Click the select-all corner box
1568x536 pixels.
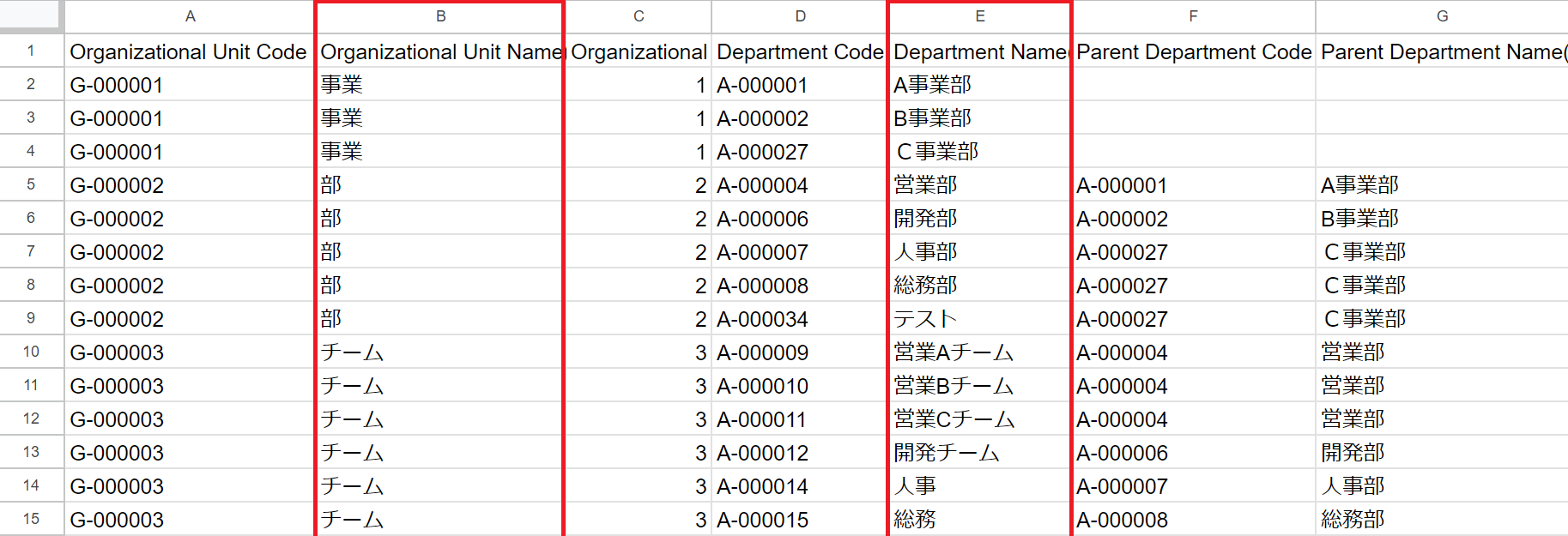pyautogui.click(x=31, y=15)
